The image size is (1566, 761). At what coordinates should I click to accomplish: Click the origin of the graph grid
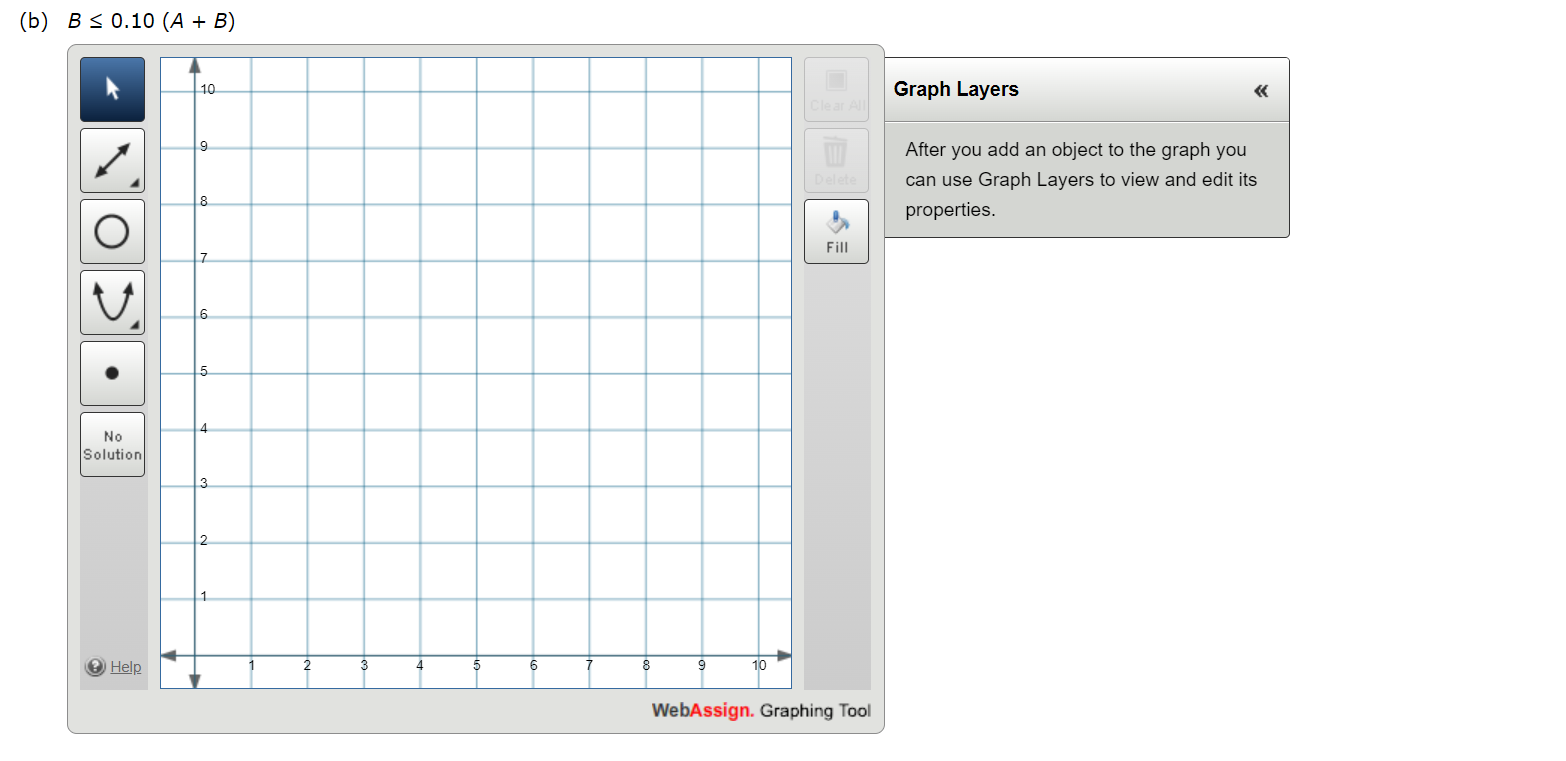195,655
